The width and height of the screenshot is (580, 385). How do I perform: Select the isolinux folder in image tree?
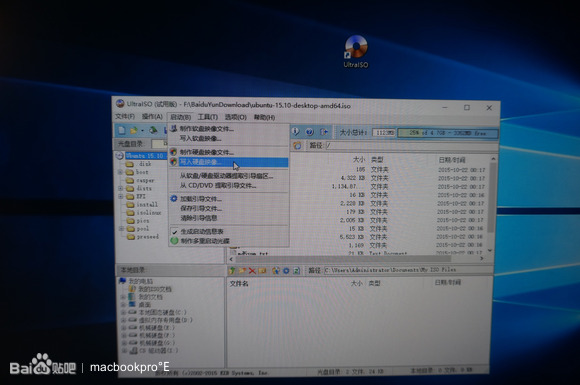149,213
